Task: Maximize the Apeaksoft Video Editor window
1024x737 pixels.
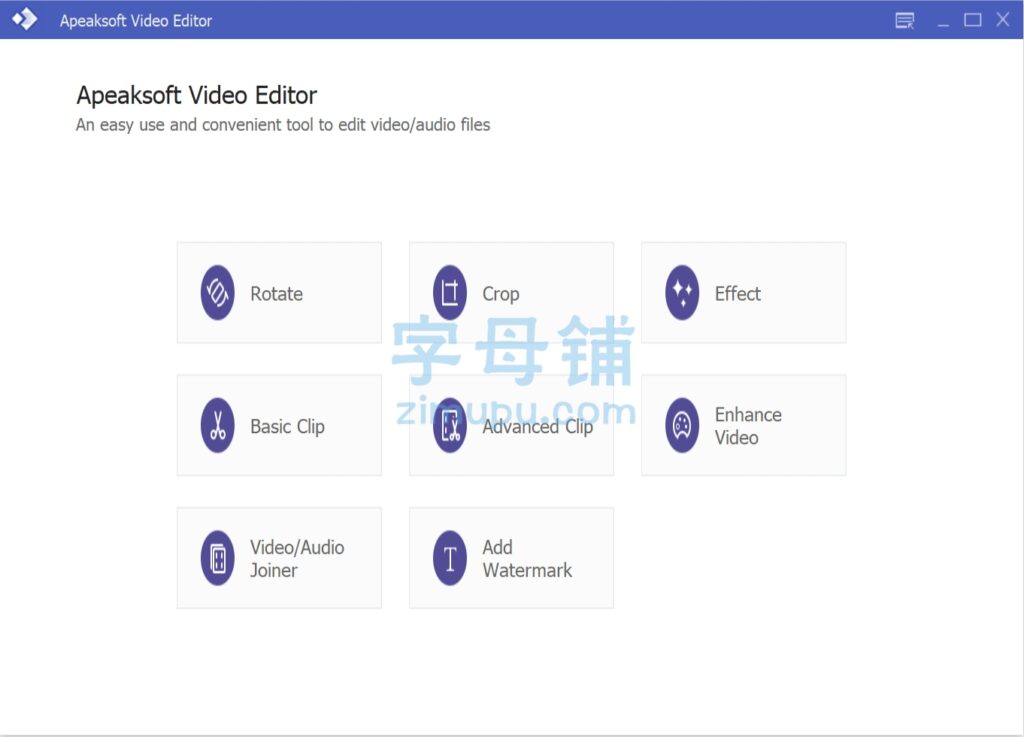Action: [973, 20]
